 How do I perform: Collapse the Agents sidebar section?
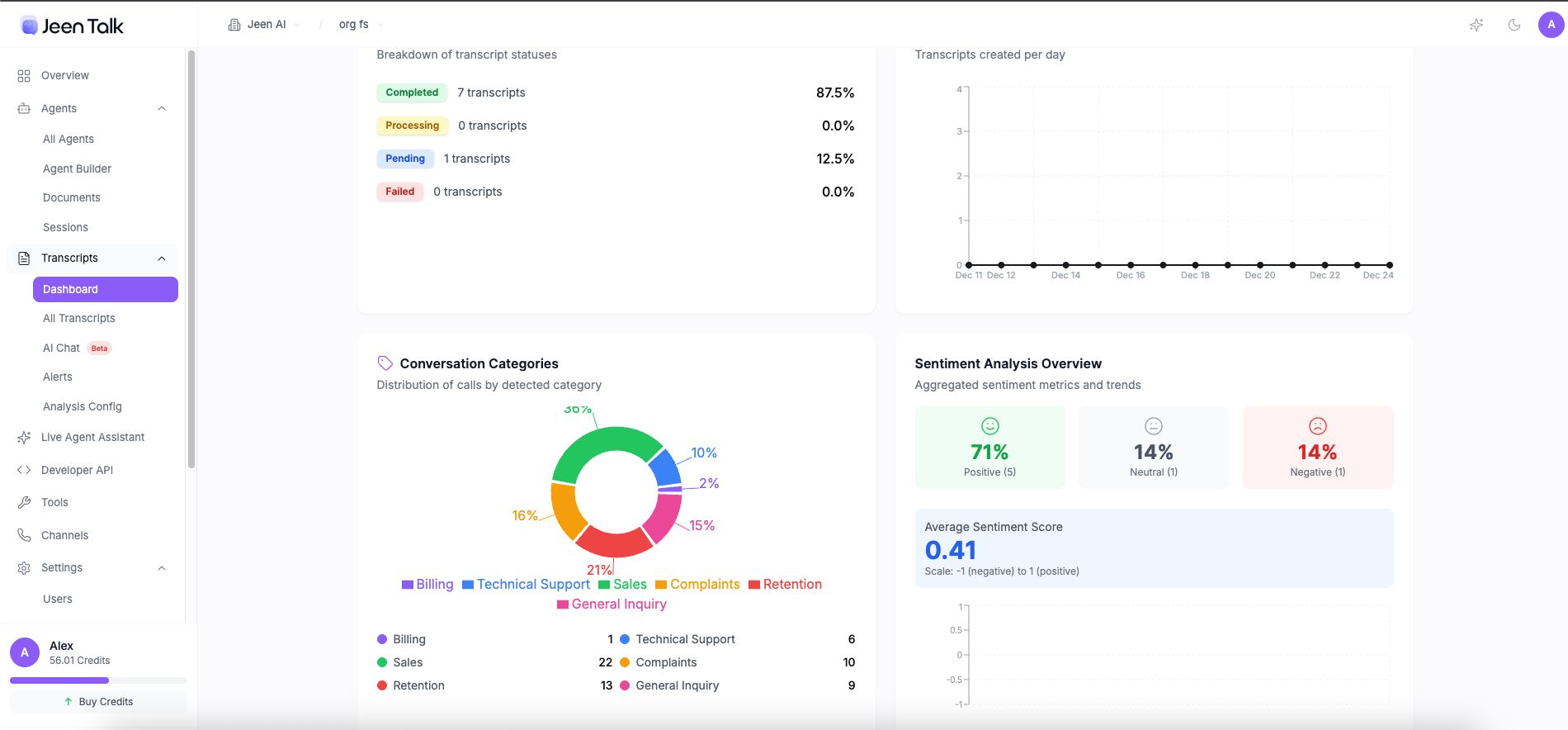click(x=162, y=109)
